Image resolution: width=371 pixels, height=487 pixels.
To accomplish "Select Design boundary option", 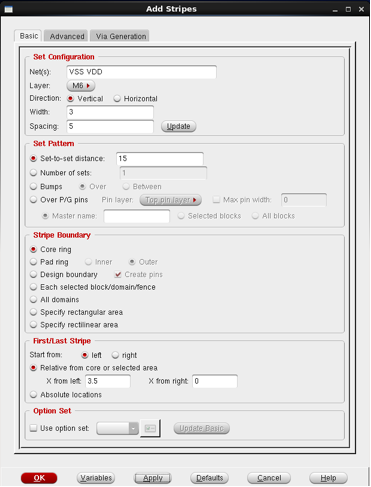I will (33, 275).
